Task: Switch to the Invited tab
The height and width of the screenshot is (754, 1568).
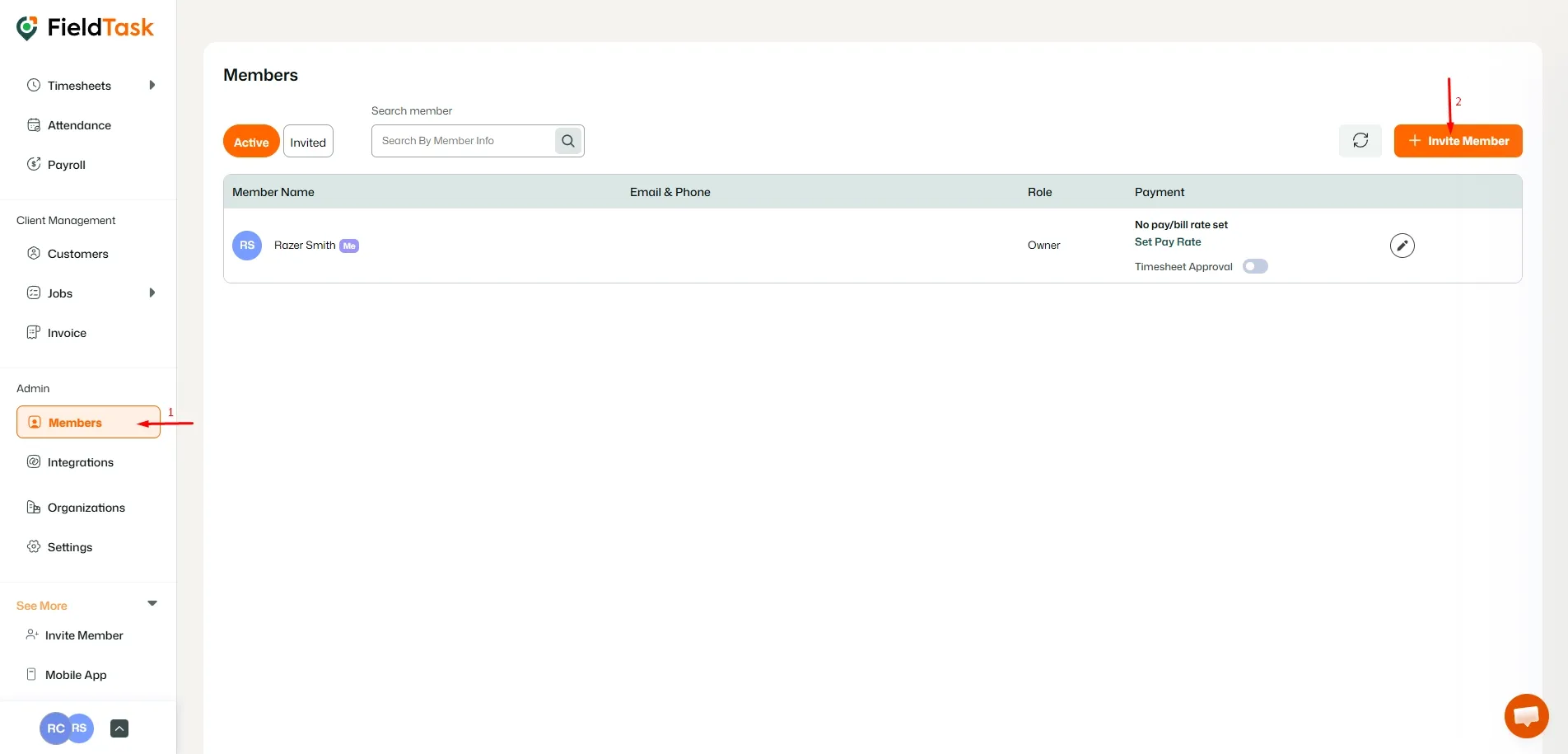Action: [x=307, y=141]
